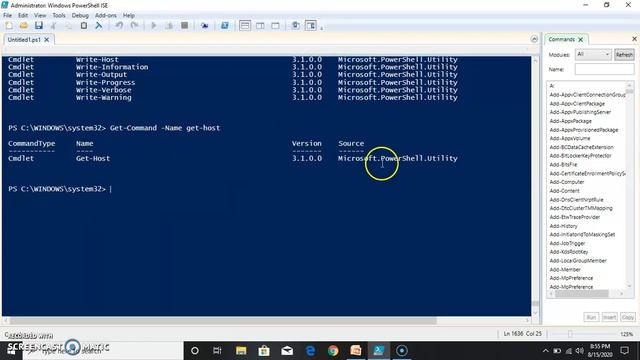The width and height of the screenshot is (640, 360).
Task: Show hidden system tray icons chevron
Action: point(545,351)
